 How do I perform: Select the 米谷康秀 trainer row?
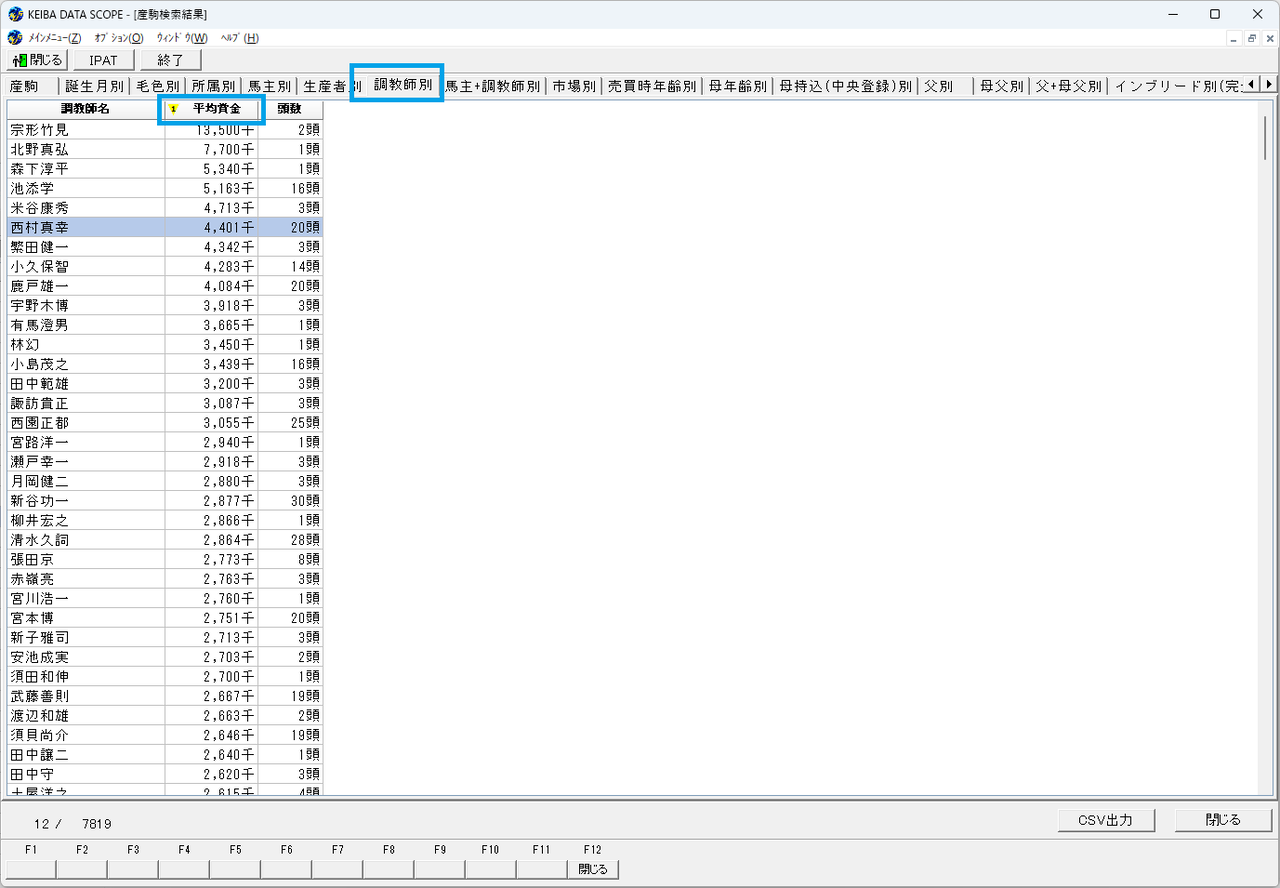pyautogui.click(x=165, y=208)
